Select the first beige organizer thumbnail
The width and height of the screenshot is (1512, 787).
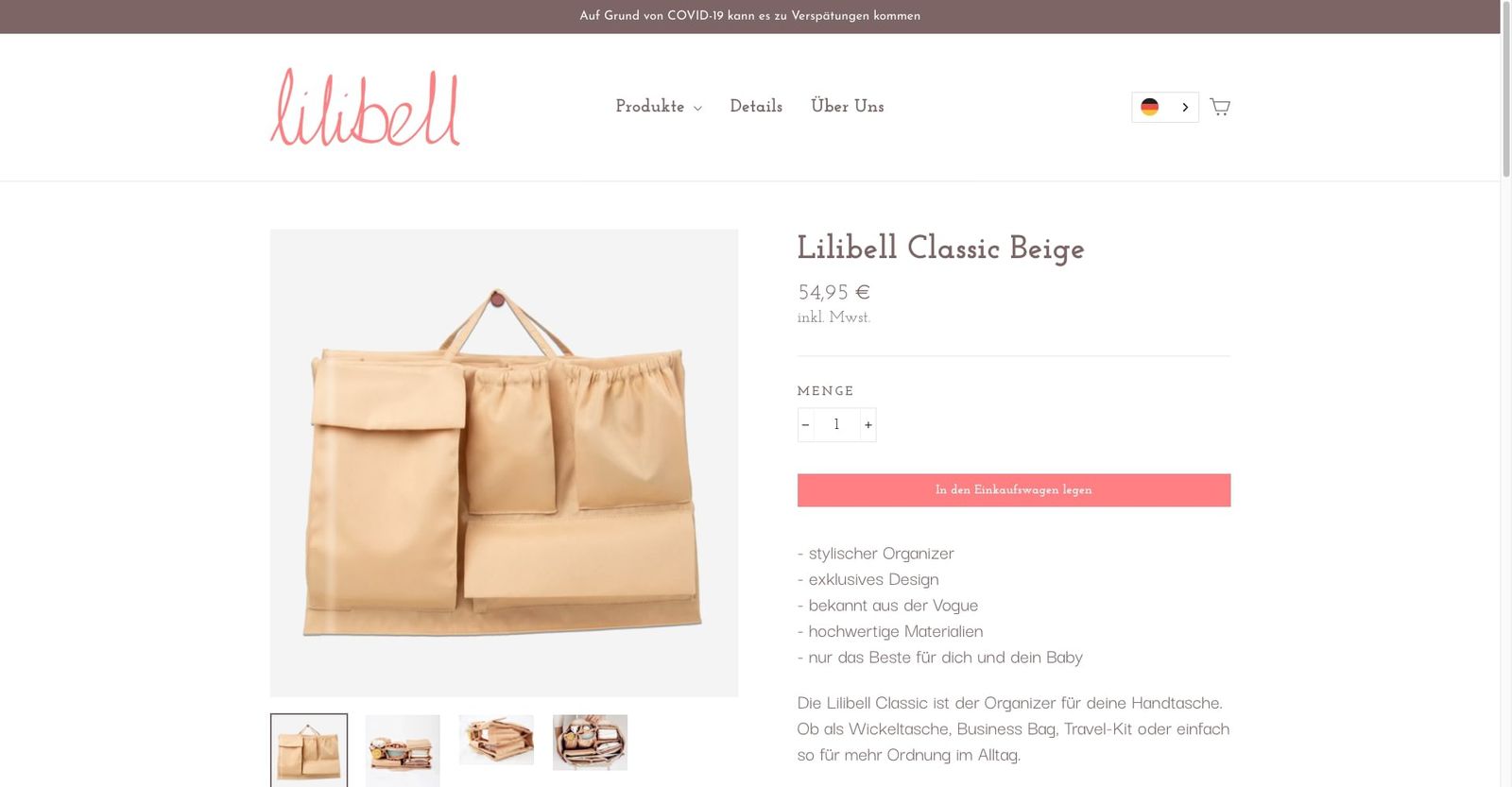(x=309, y=750)
